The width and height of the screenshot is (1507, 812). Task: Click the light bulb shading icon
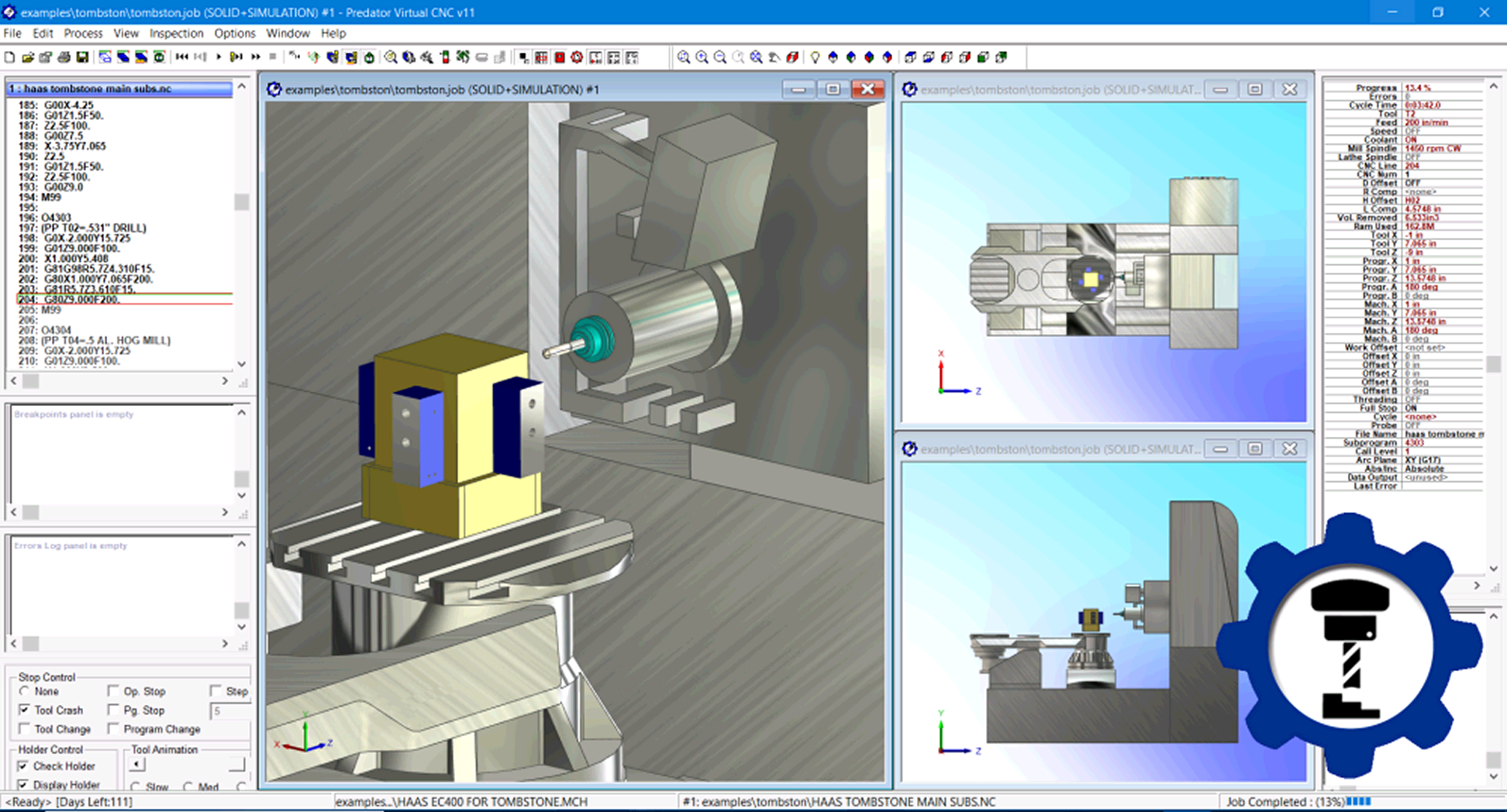click(x=815, y=57)
